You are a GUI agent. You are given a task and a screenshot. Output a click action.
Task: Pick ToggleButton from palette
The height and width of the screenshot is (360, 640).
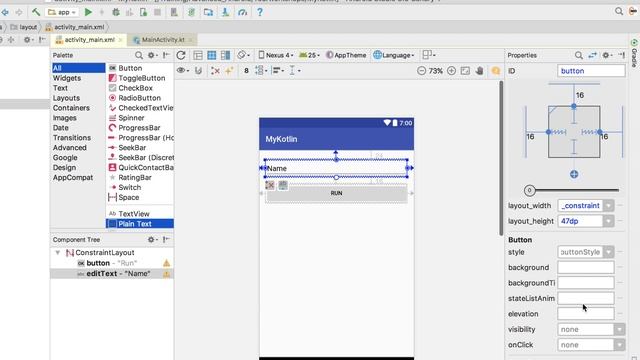(x=141, y=78)
